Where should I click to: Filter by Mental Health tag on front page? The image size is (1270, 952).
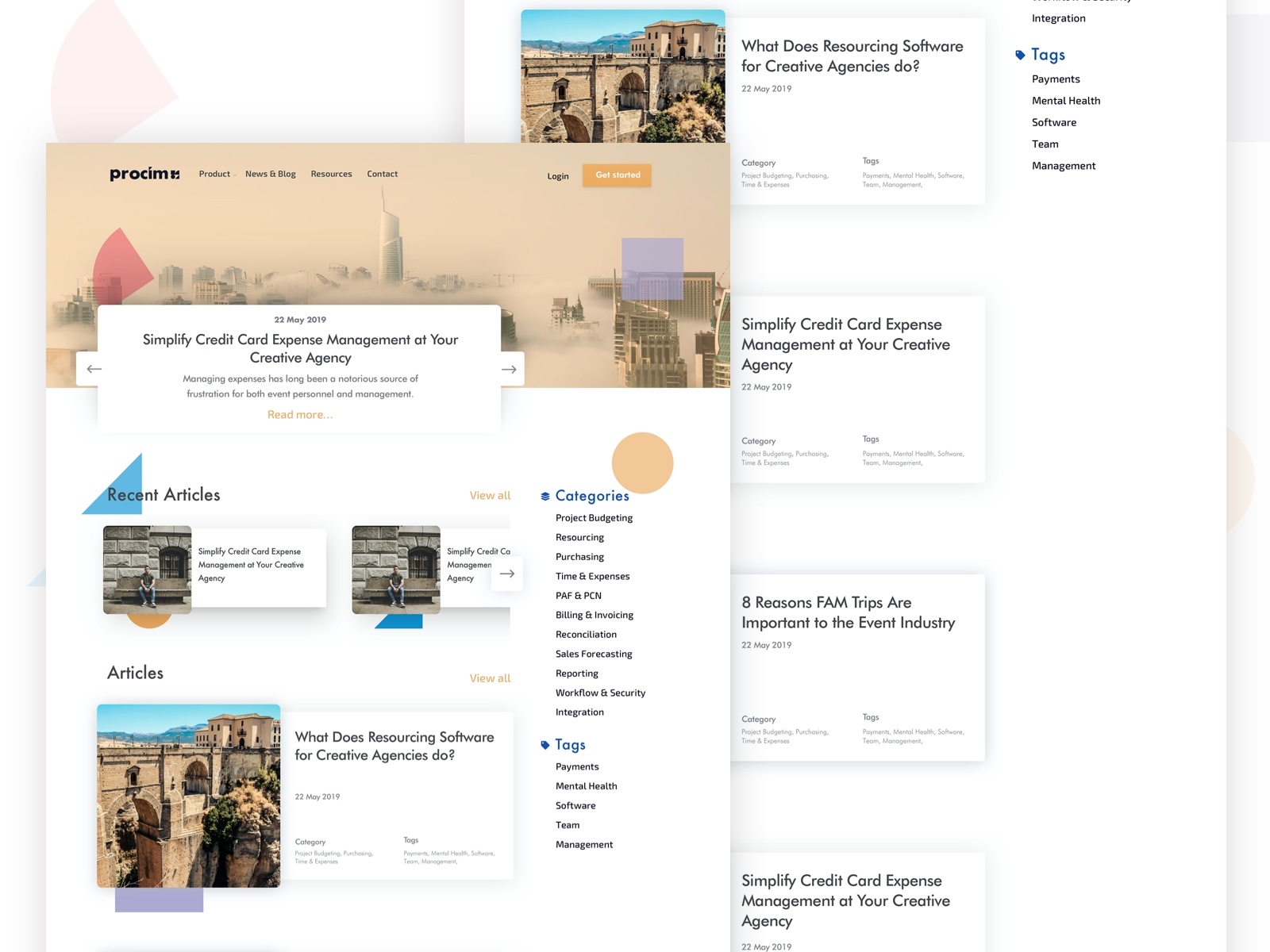pos(586,786)
